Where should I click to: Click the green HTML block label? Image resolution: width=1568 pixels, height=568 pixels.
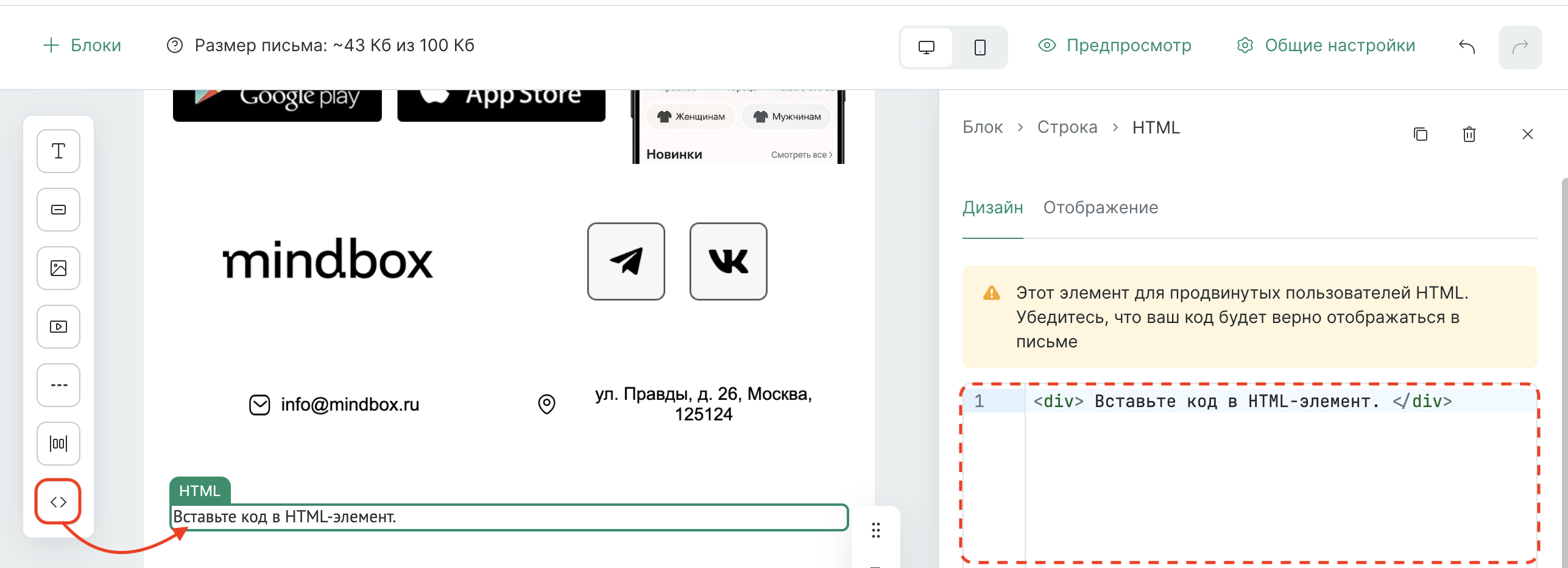[x=200, y=491]
